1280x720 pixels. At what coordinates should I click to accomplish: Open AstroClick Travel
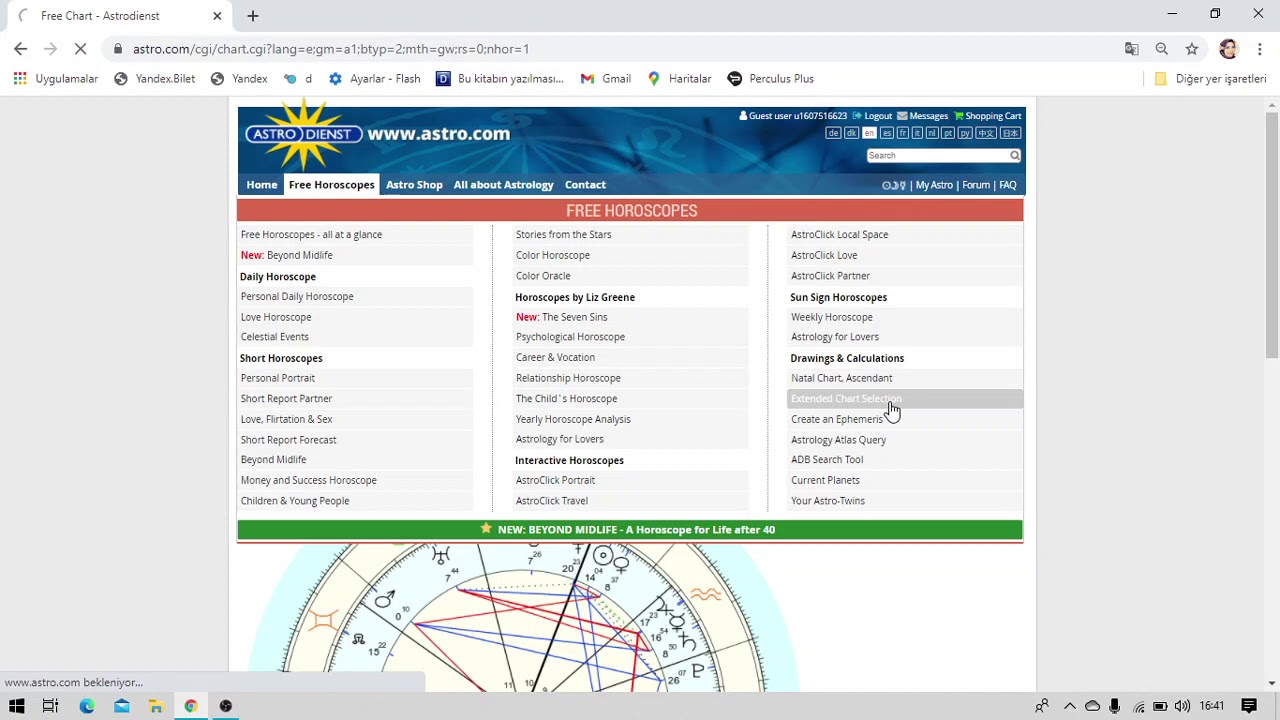(551, 501)
